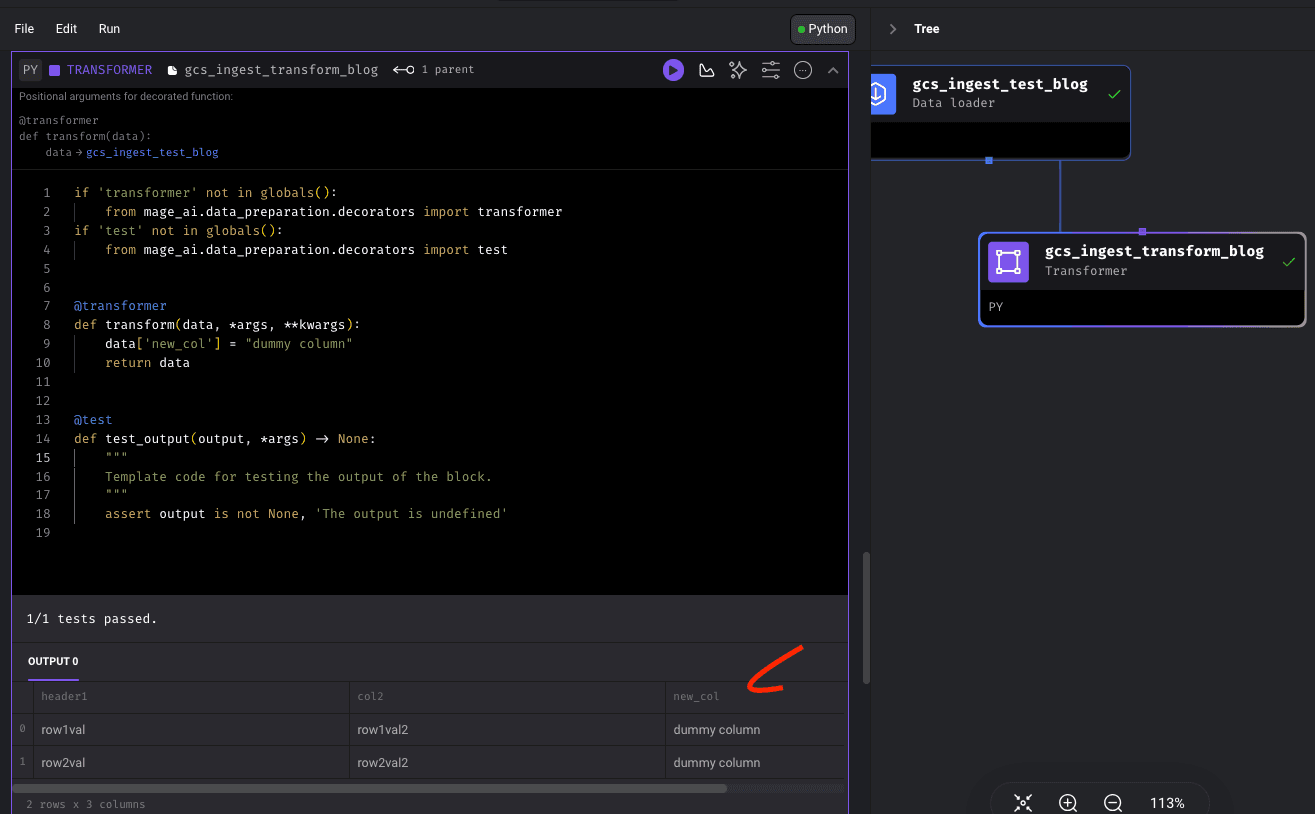Click code line 9 with new_col assignment
Viewport: 1315px width, 814px height.
click(229, 344)
